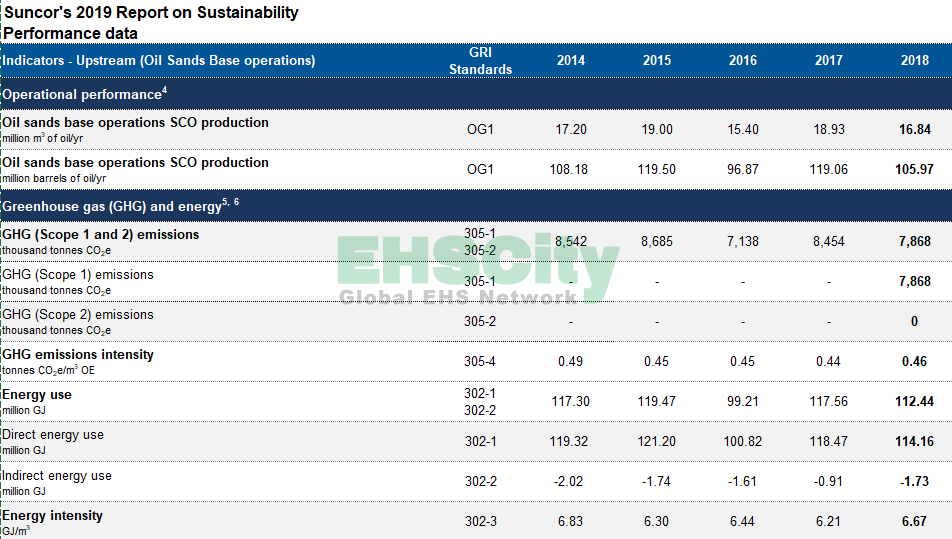
Task: Select the Energy intensity 2018 value 6.67
Action: pos(914,521)
